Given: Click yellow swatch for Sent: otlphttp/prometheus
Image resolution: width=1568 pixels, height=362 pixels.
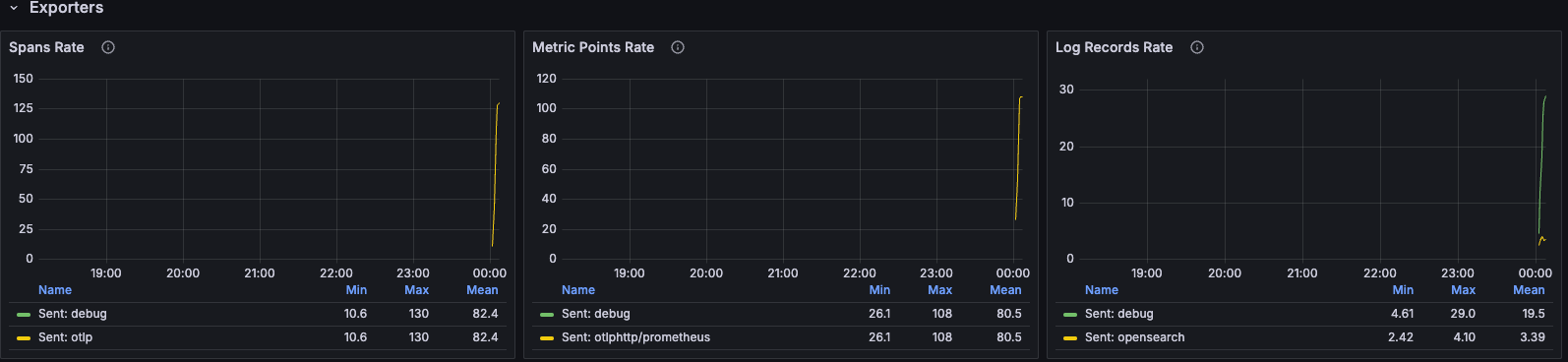Looking at the screenshot, I should pyautogui.click(x=547, y=338).
